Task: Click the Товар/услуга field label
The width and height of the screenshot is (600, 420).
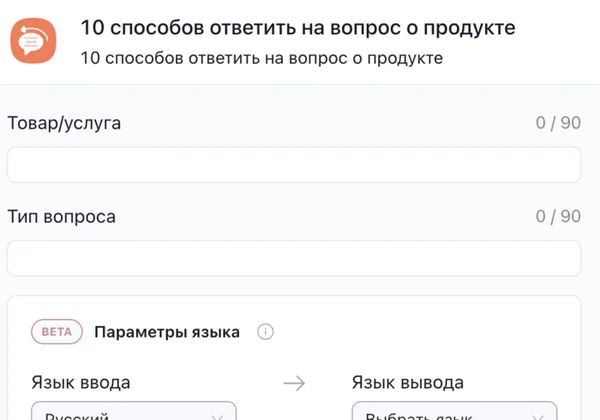Action: click(x=64, y=123)
